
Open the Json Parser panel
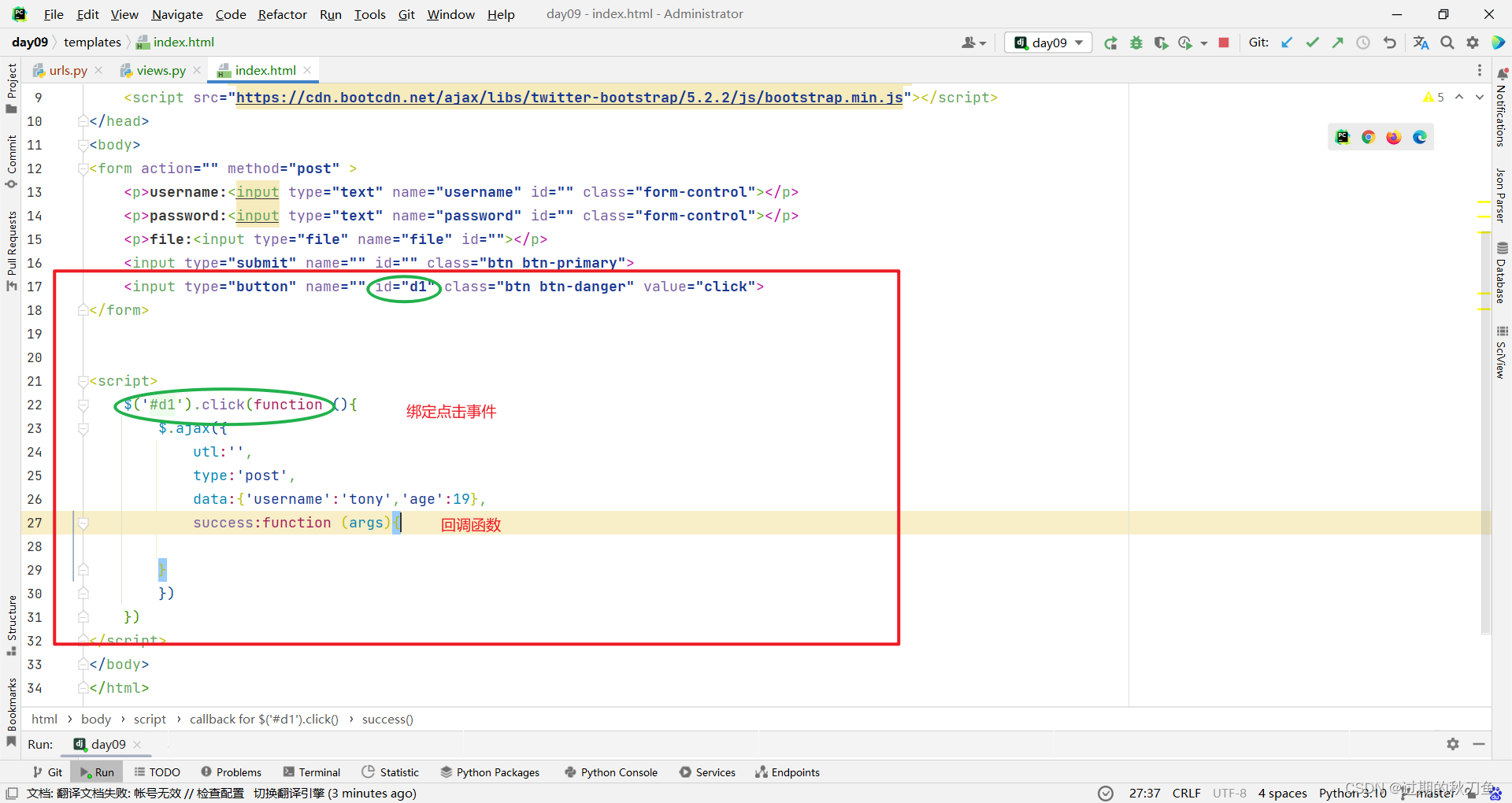(x=1502, y=195)
